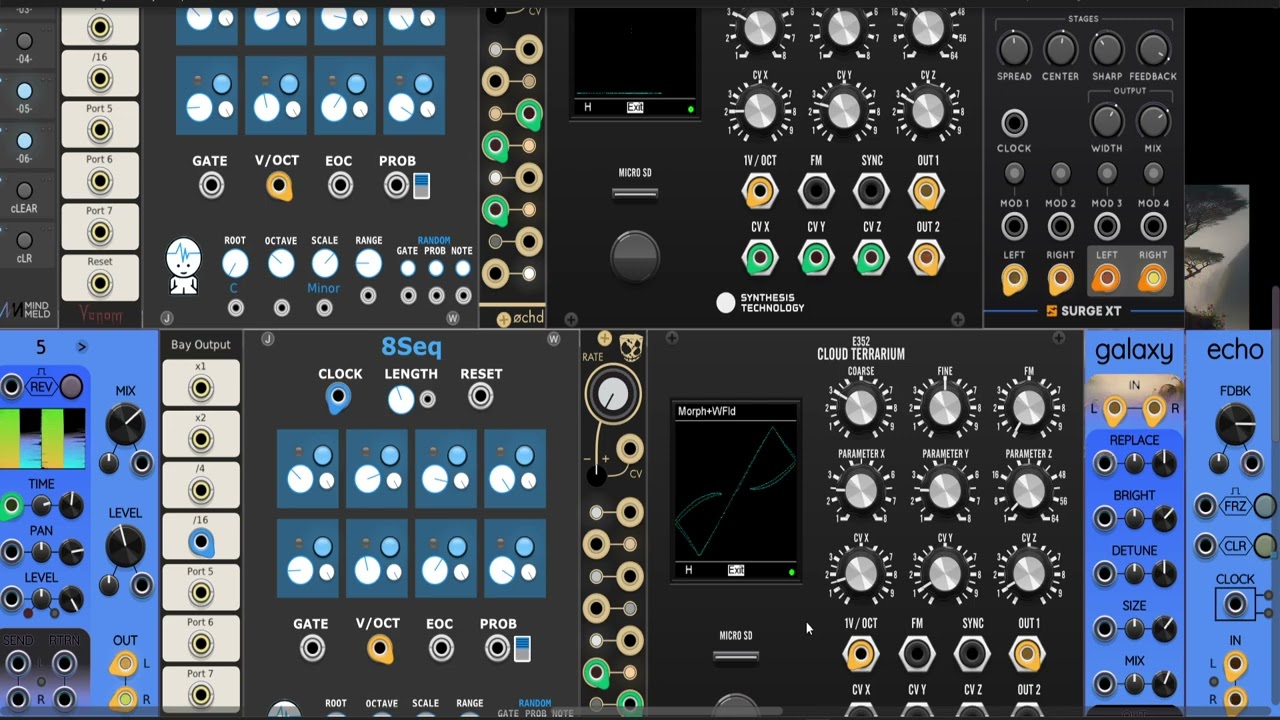
Task: Click the MOD 3 input jack on Surge XT
Action: [x=1106, y=227]
